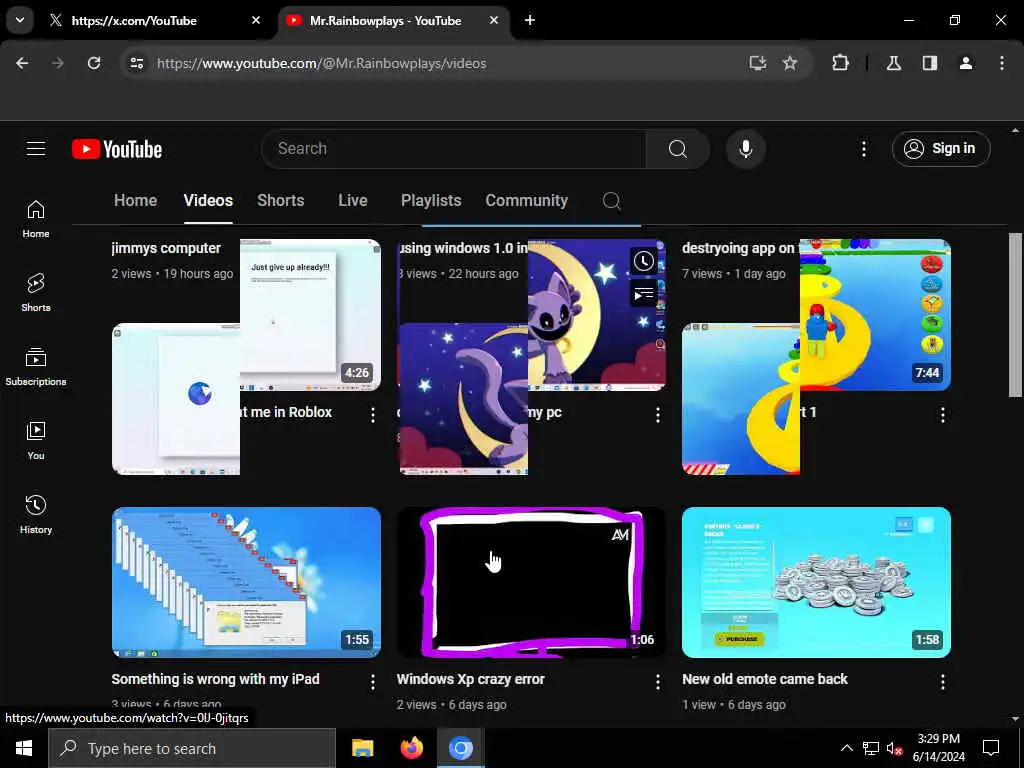Bookmark this page with the star
This screenshot has width=1024, height=768.
point(790,63)
